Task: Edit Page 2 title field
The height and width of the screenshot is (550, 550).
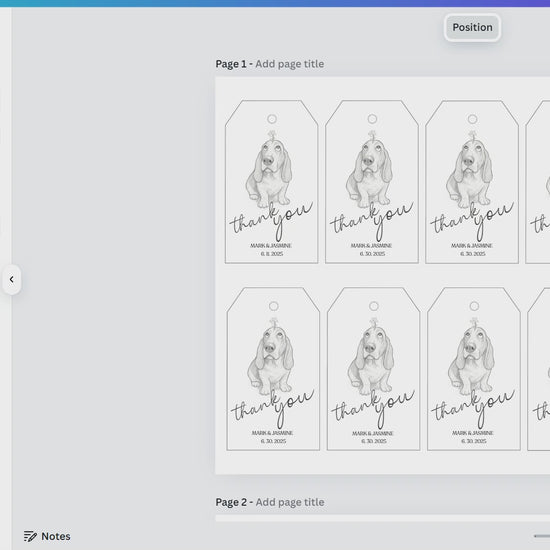Action: [290, 502]
